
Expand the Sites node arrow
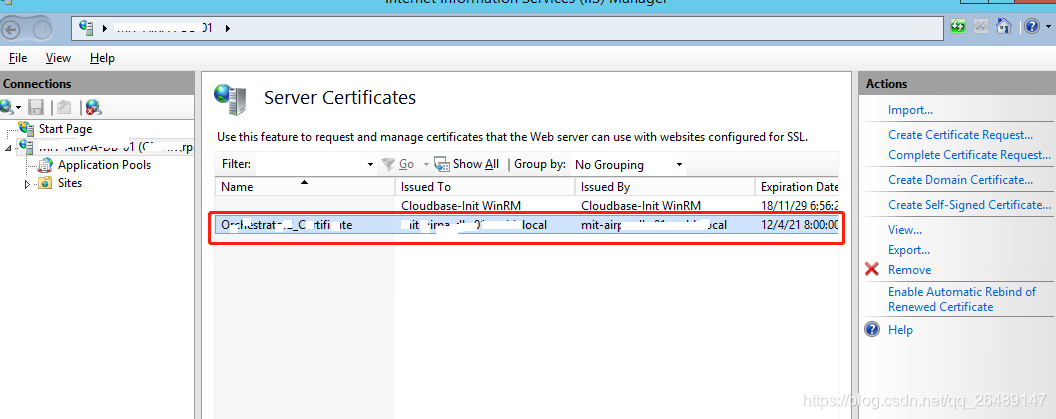tap(28, 183)
